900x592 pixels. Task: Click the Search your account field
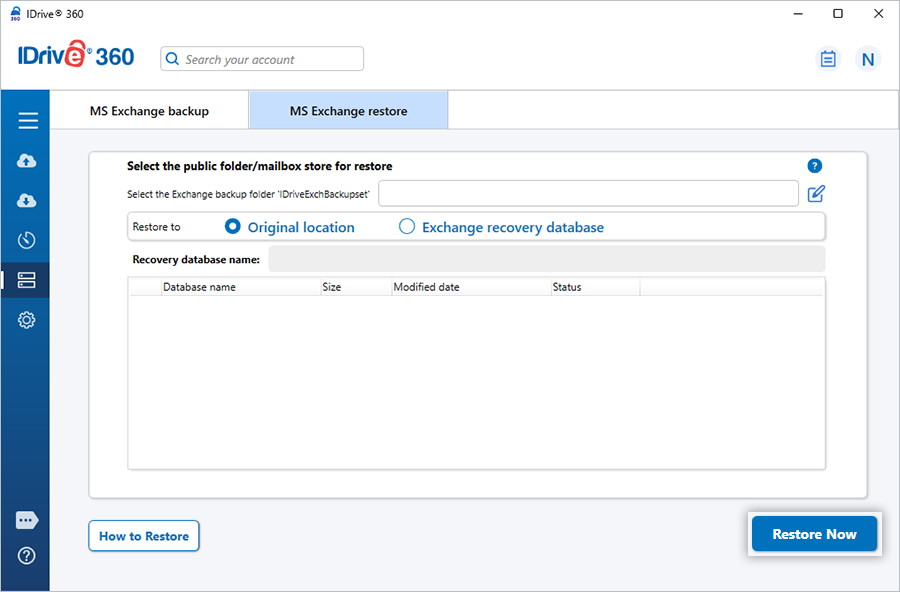[x=270, y=60]
